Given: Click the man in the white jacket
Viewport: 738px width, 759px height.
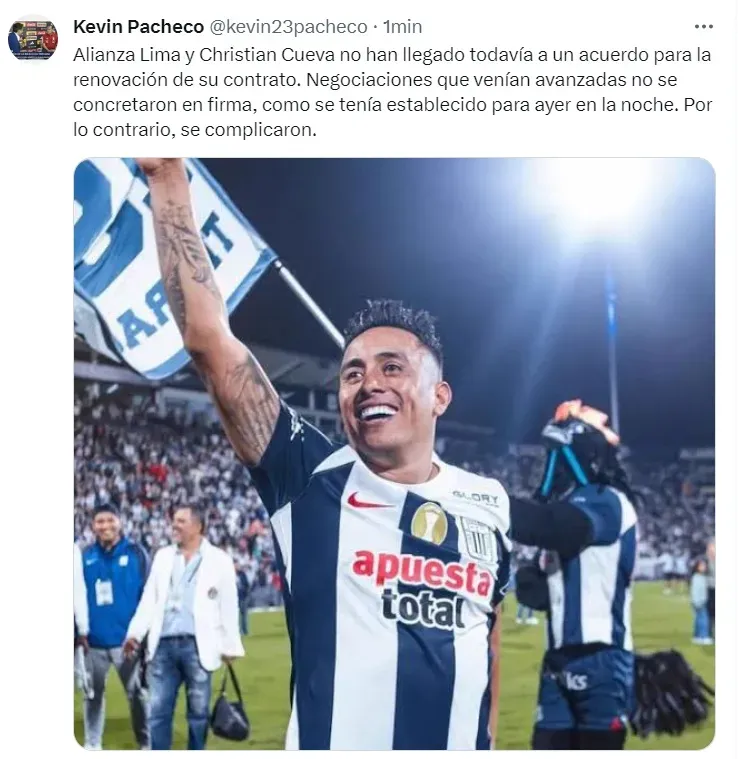Looking at the screenshot, I should [x=185, y=622].
